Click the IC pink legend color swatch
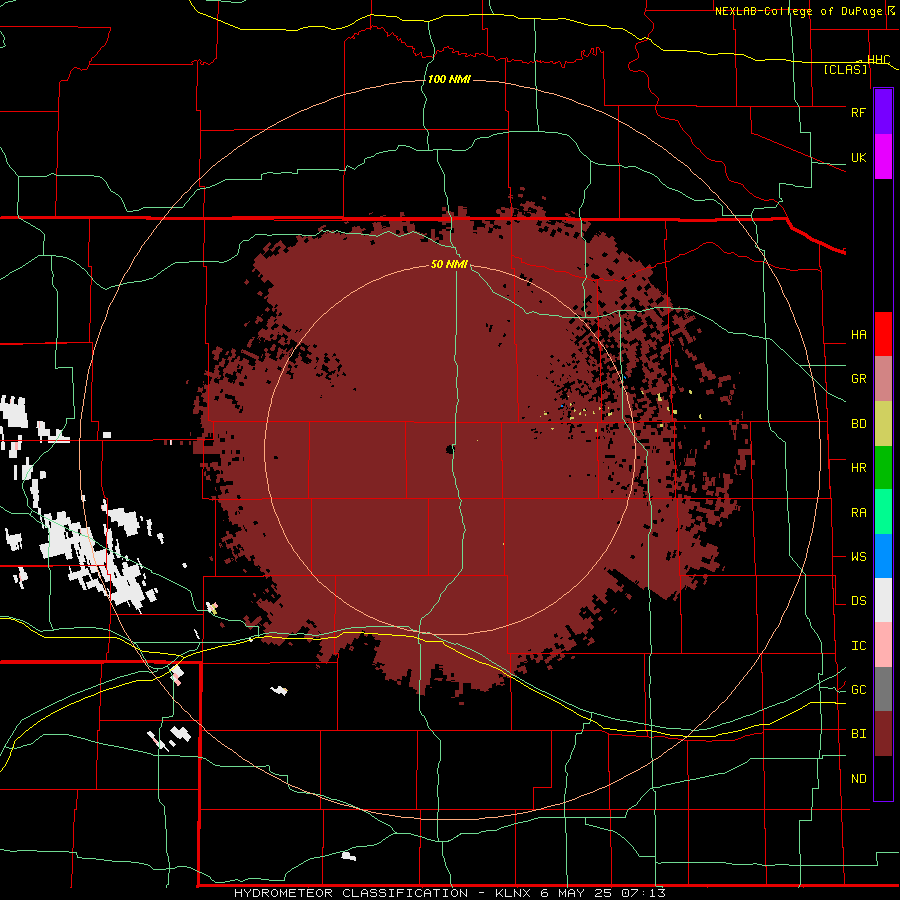900x900 pixels. click(883, 645)
